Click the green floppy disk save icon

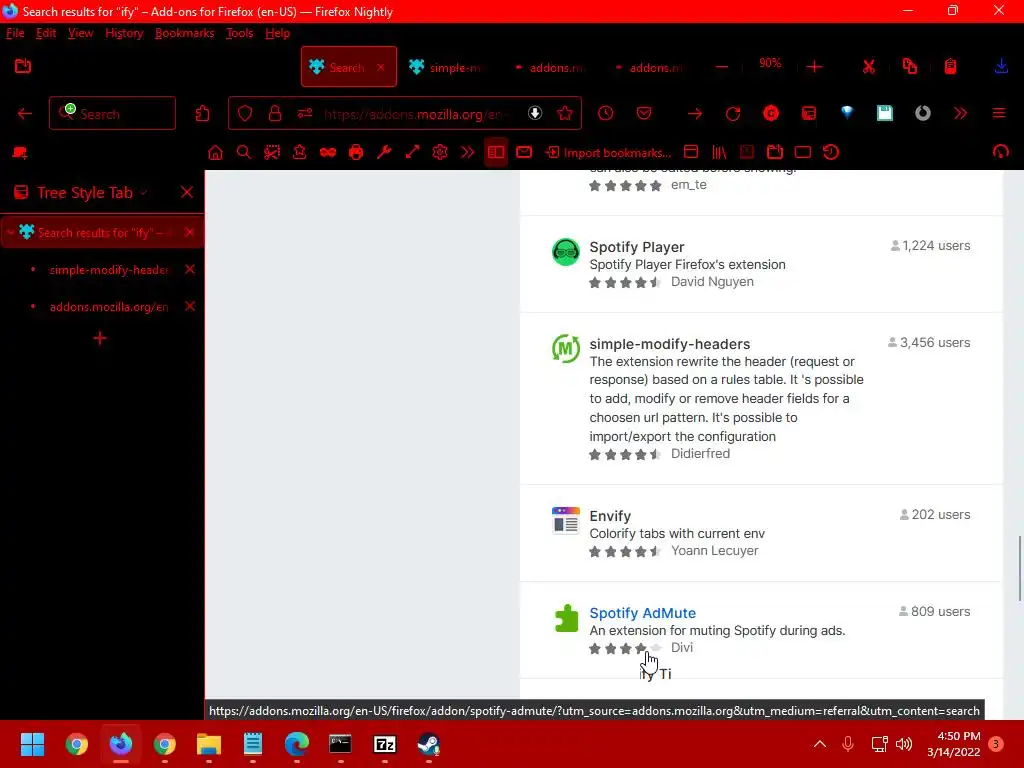885,114
